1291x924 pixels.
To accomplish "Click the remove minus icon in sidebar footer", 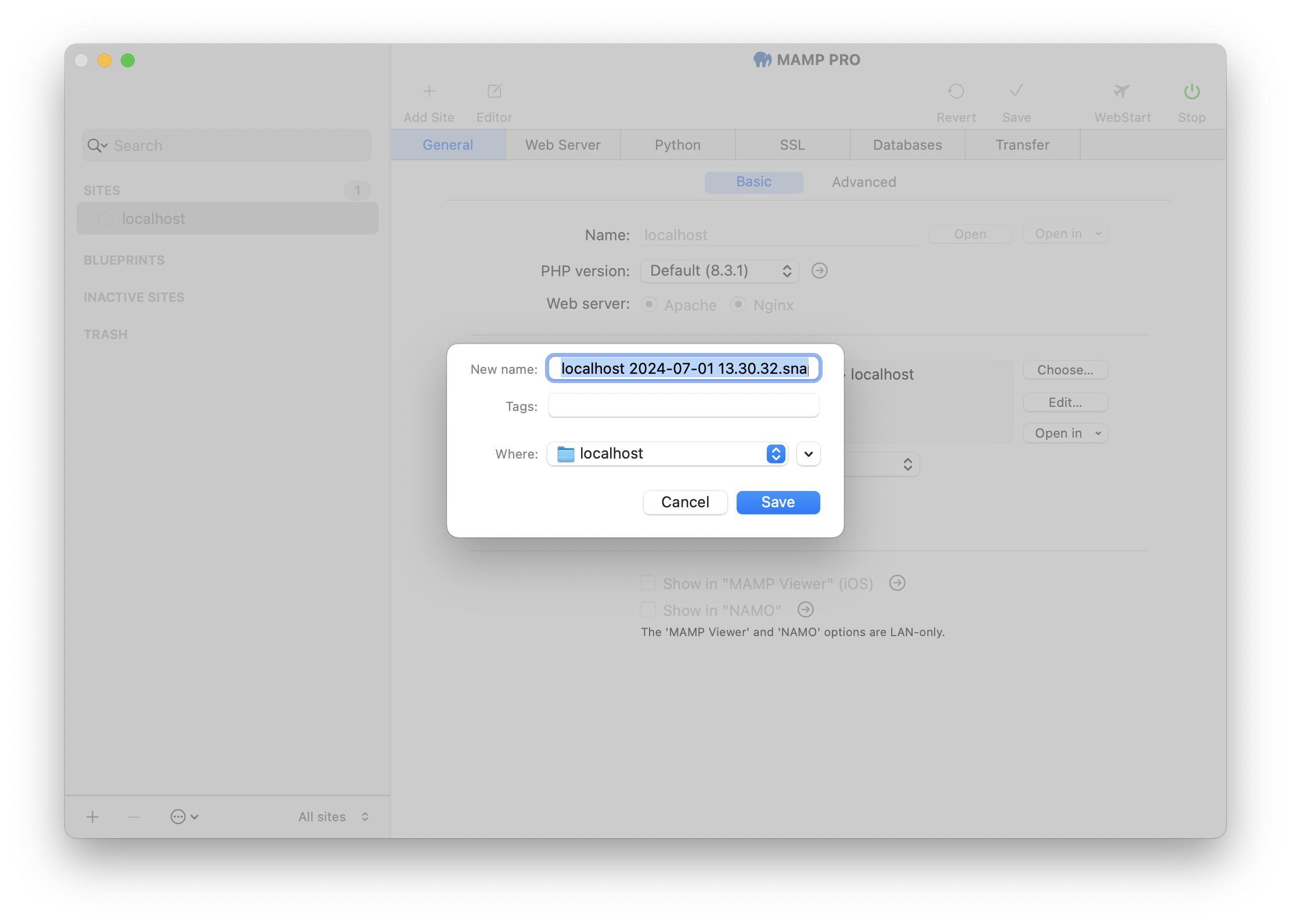I will click(135, 817).
